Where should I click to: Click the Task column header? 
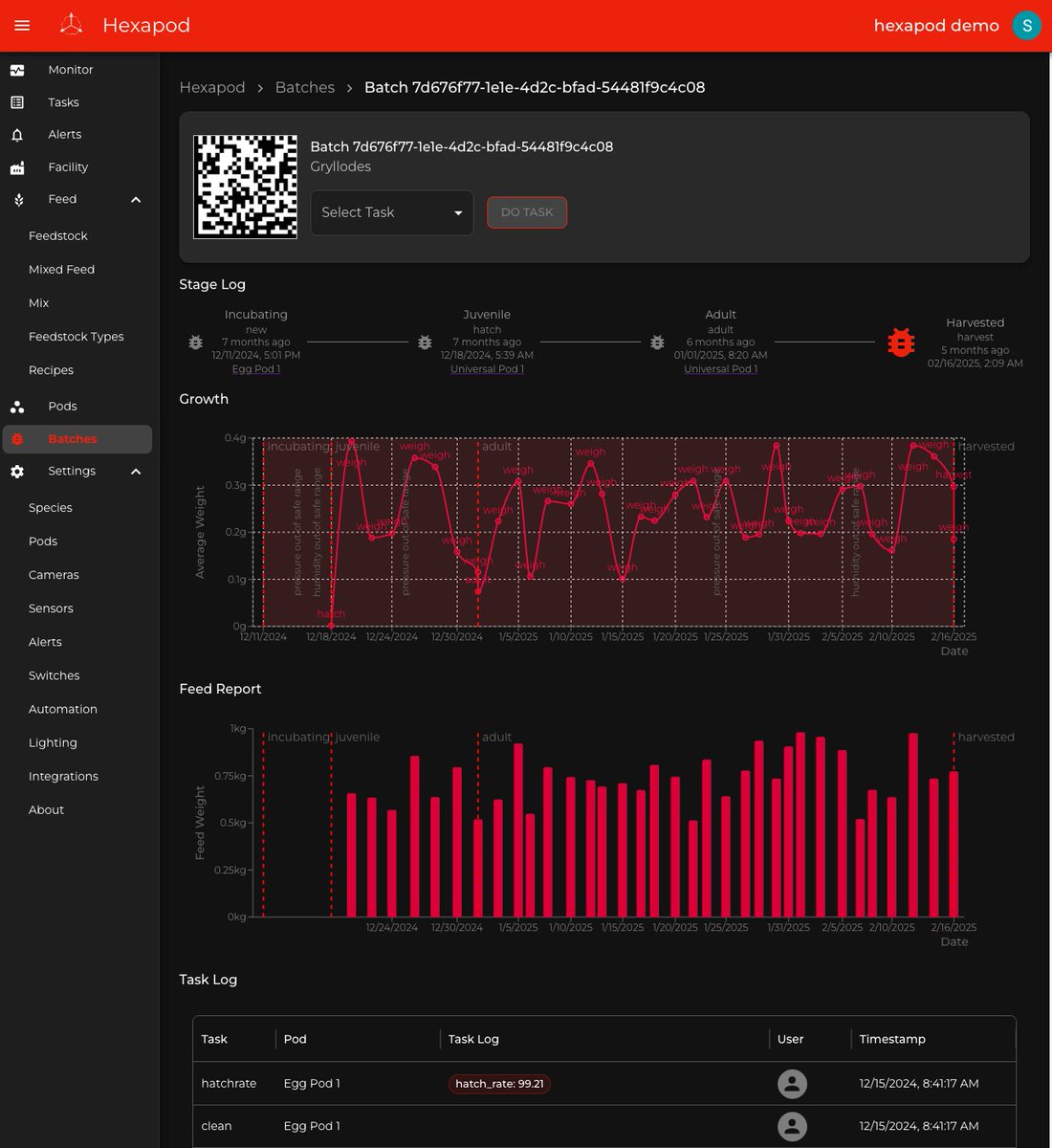point(214,1039)
